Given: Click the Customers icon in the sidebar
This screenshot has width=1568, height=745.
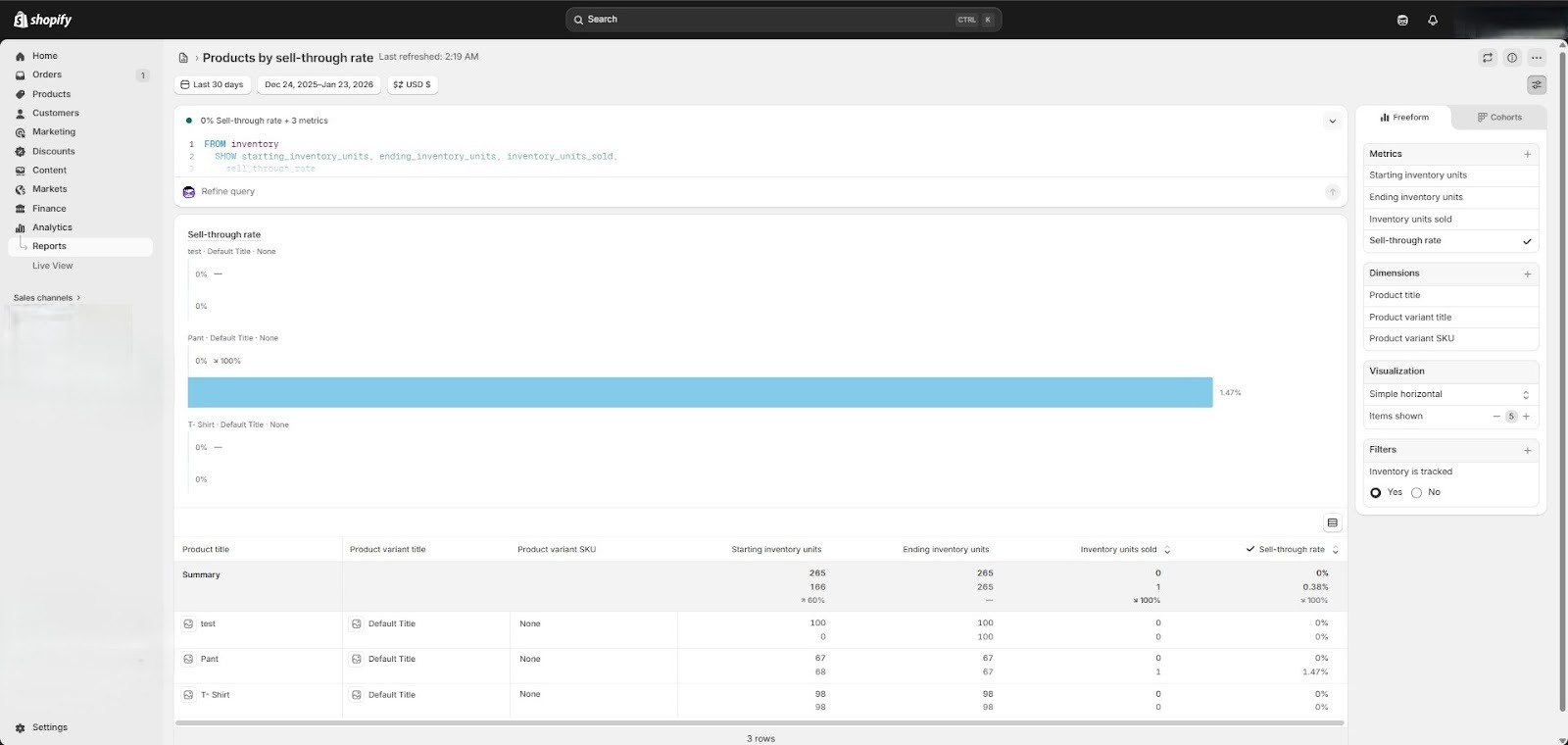Looking at the screenshot, I should point(20,114).
